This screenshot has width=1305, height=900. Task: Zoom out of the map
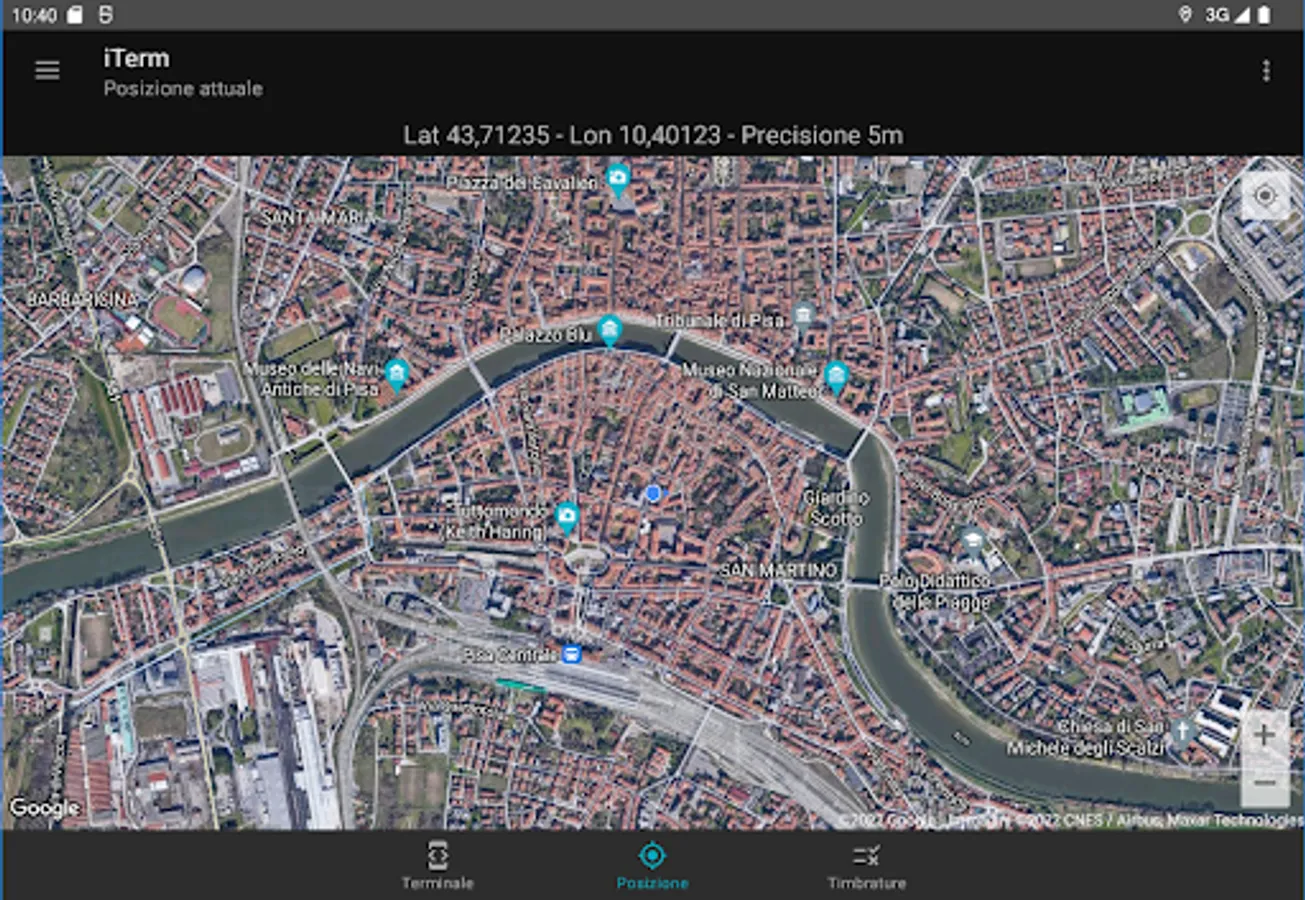1264,783
